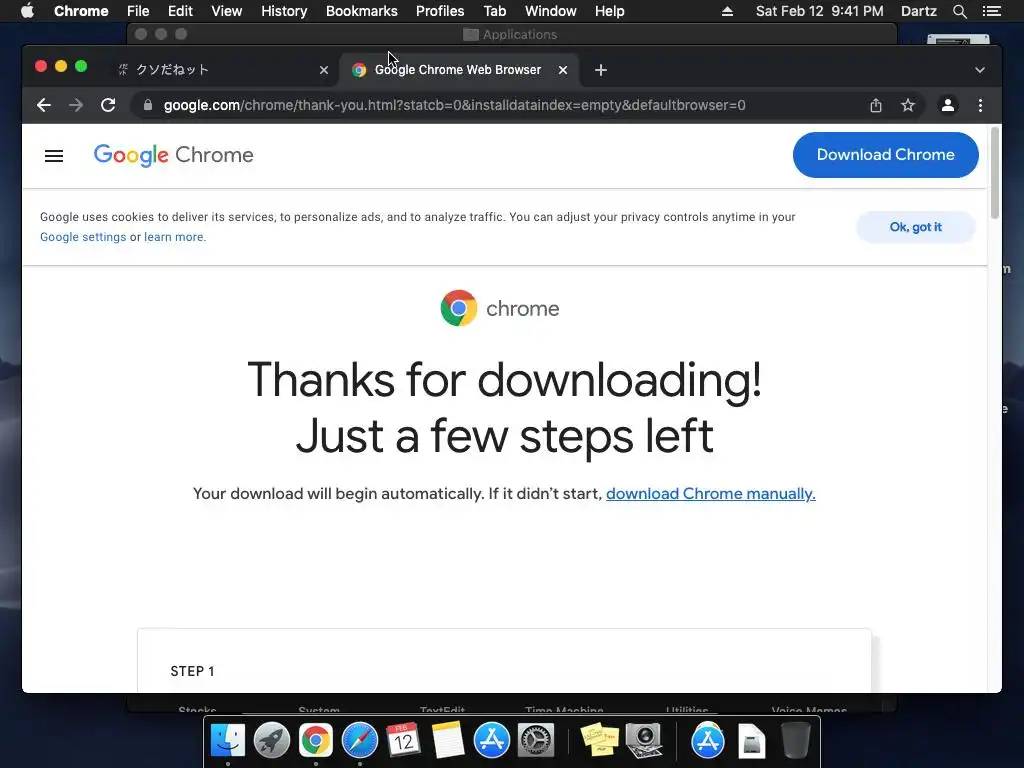Image resolution: width=1024 pixels, height=768 pixels.
Task: Click download Chrome manually link
Action: click(x=711, y=494)
